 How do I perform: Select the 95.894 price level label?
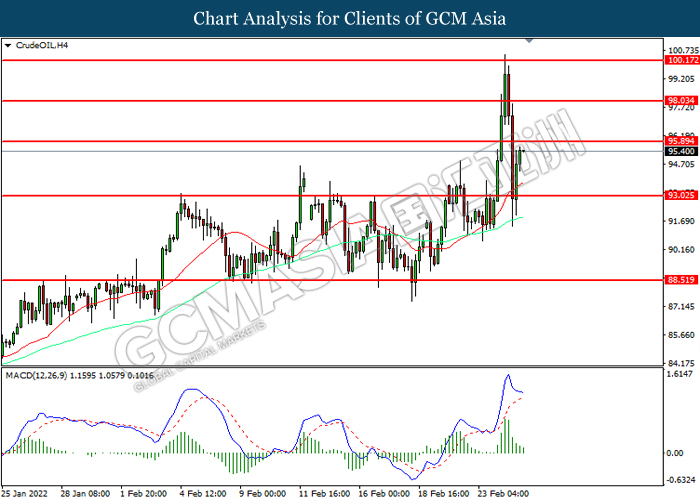click(x=682, y=141)
